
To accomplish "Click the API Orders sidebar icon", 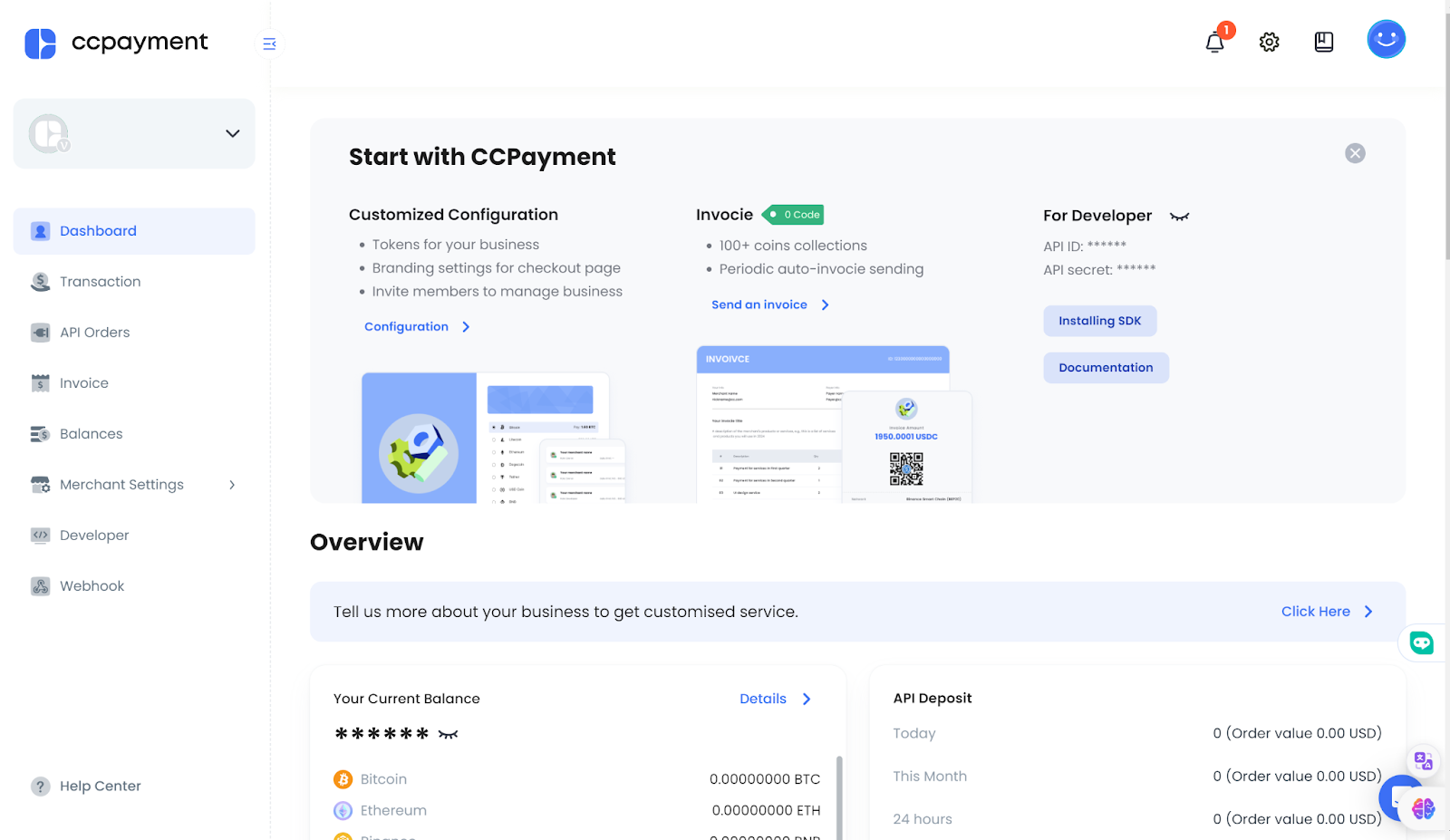I will coord(41,333).
